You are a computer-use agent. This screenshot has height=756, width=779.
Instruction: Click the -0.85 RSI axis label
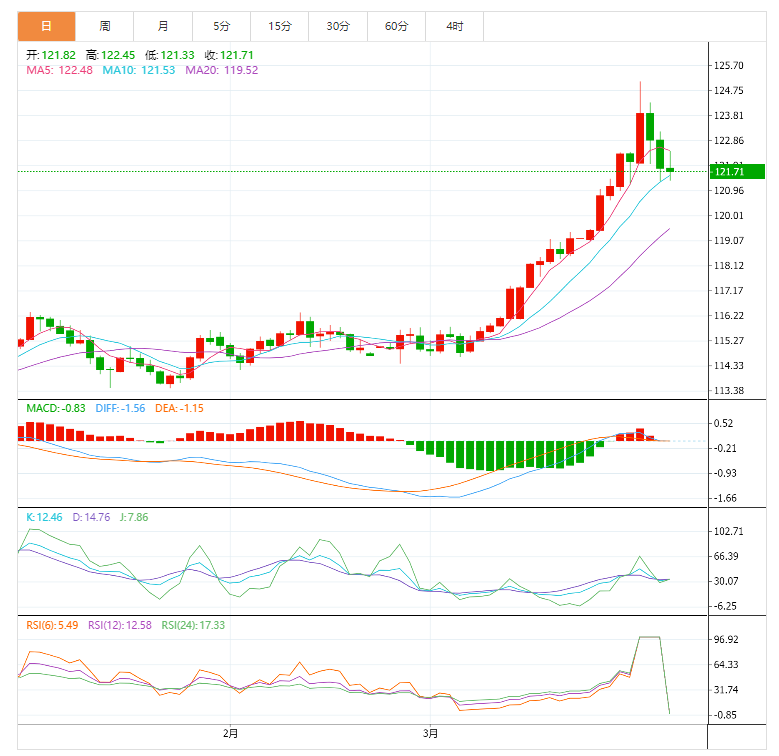[725, 715]
